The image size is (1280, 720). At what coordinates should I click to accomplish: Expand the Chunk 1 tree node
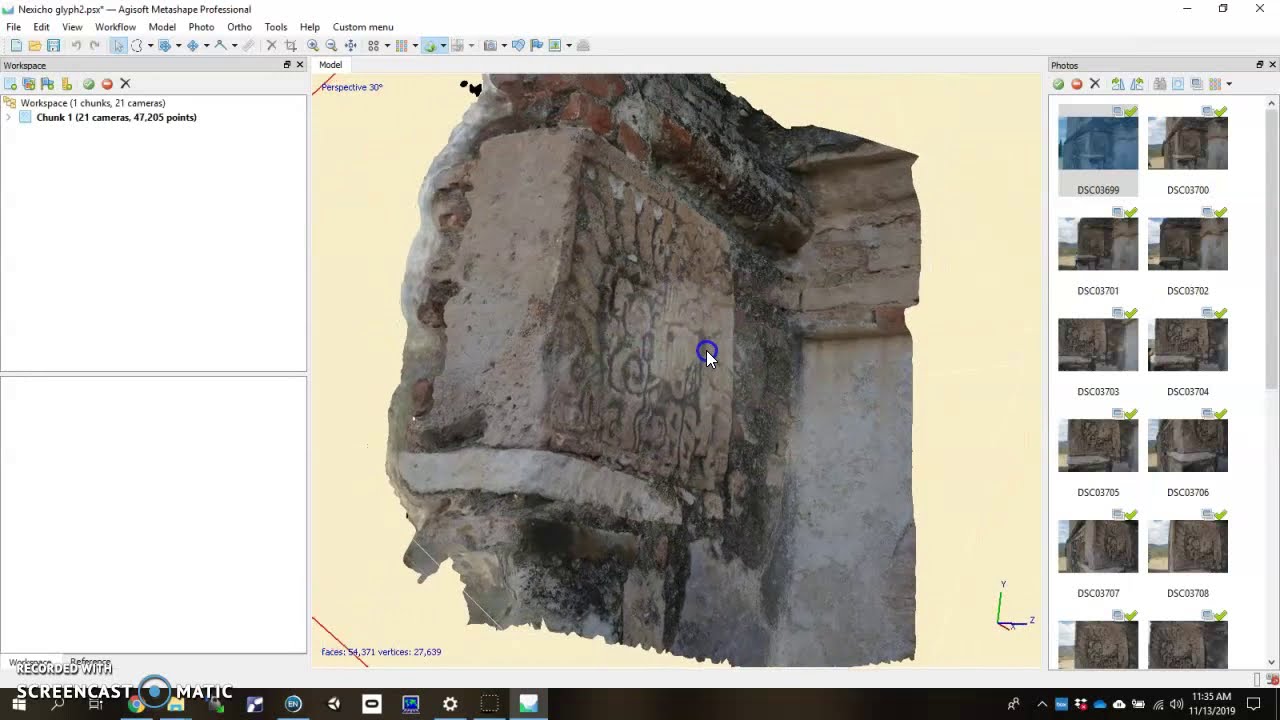9,118
